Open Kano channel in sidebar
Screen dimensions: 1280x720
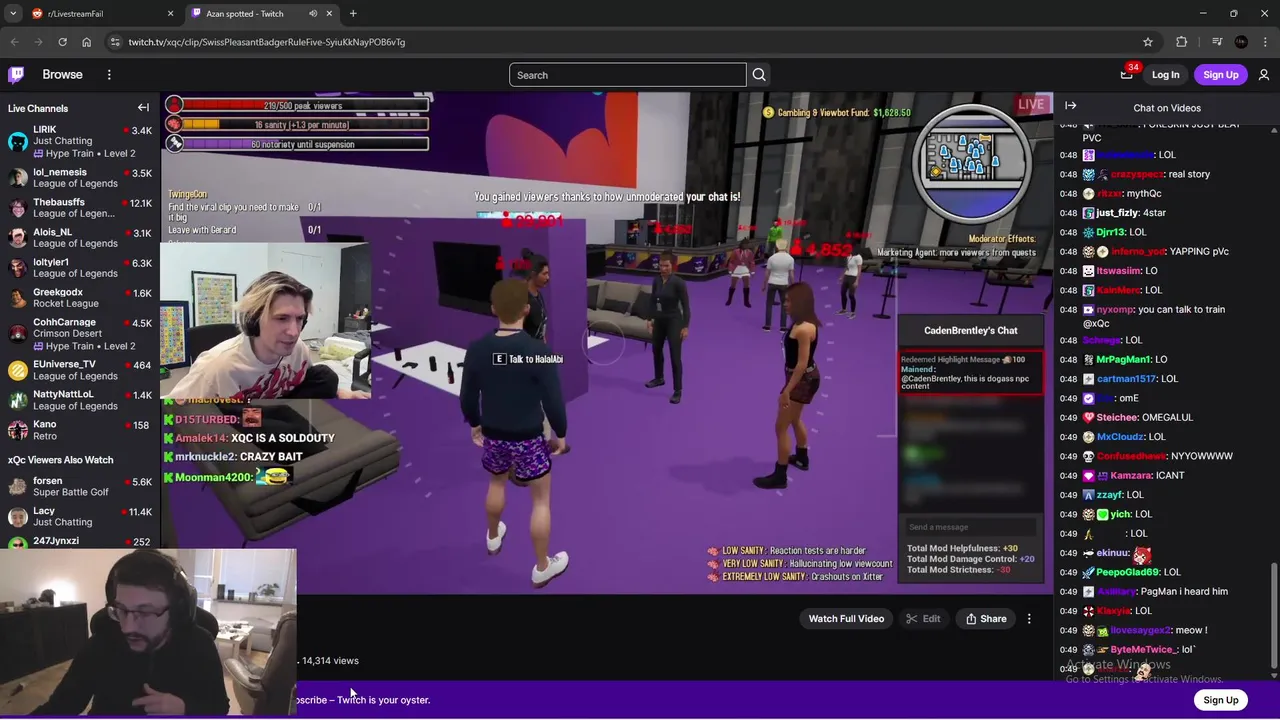(x=80, y=430)
